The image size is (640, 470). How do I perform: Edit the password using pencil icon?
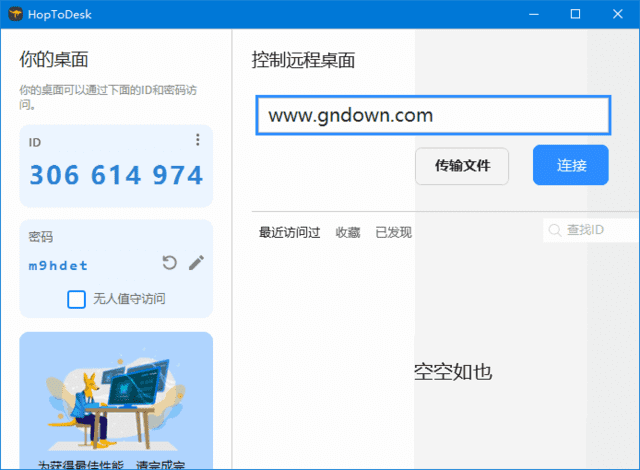pos(196,263)
